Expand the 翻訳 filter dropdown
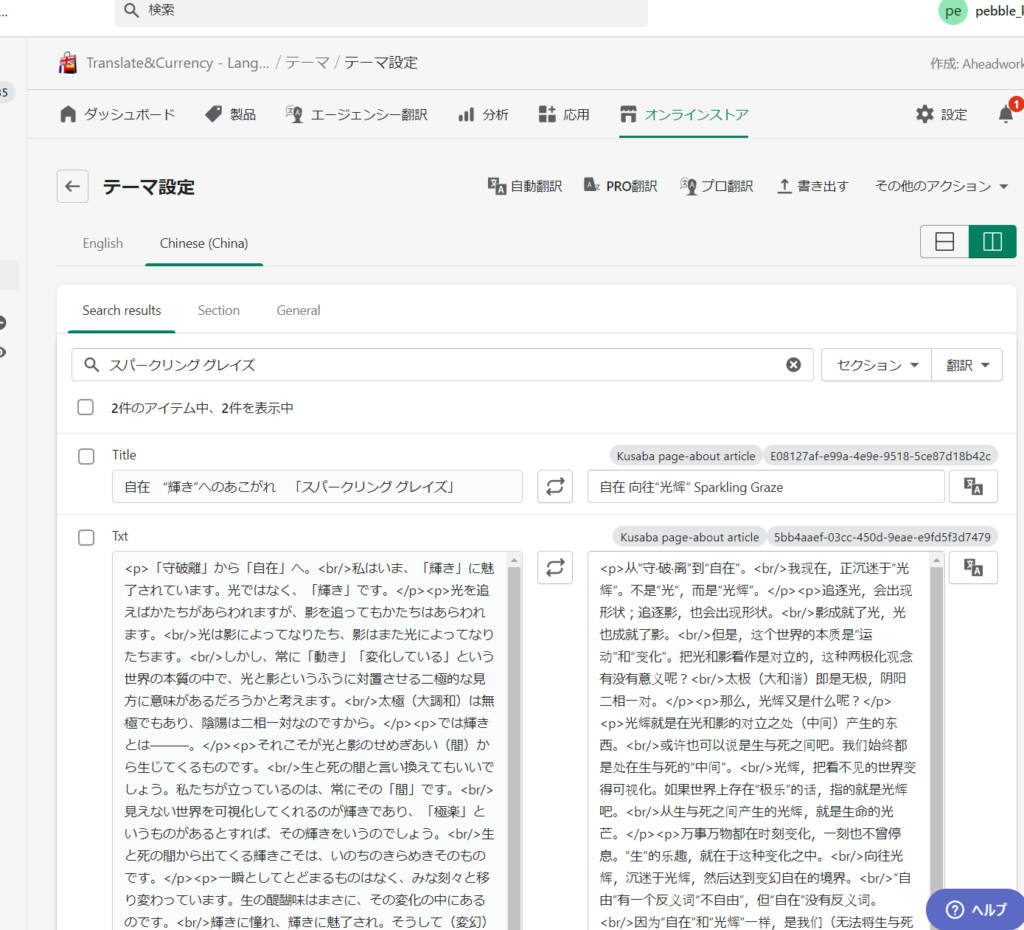This screenshot has width=1024, height=930. (x=967, y=365)
